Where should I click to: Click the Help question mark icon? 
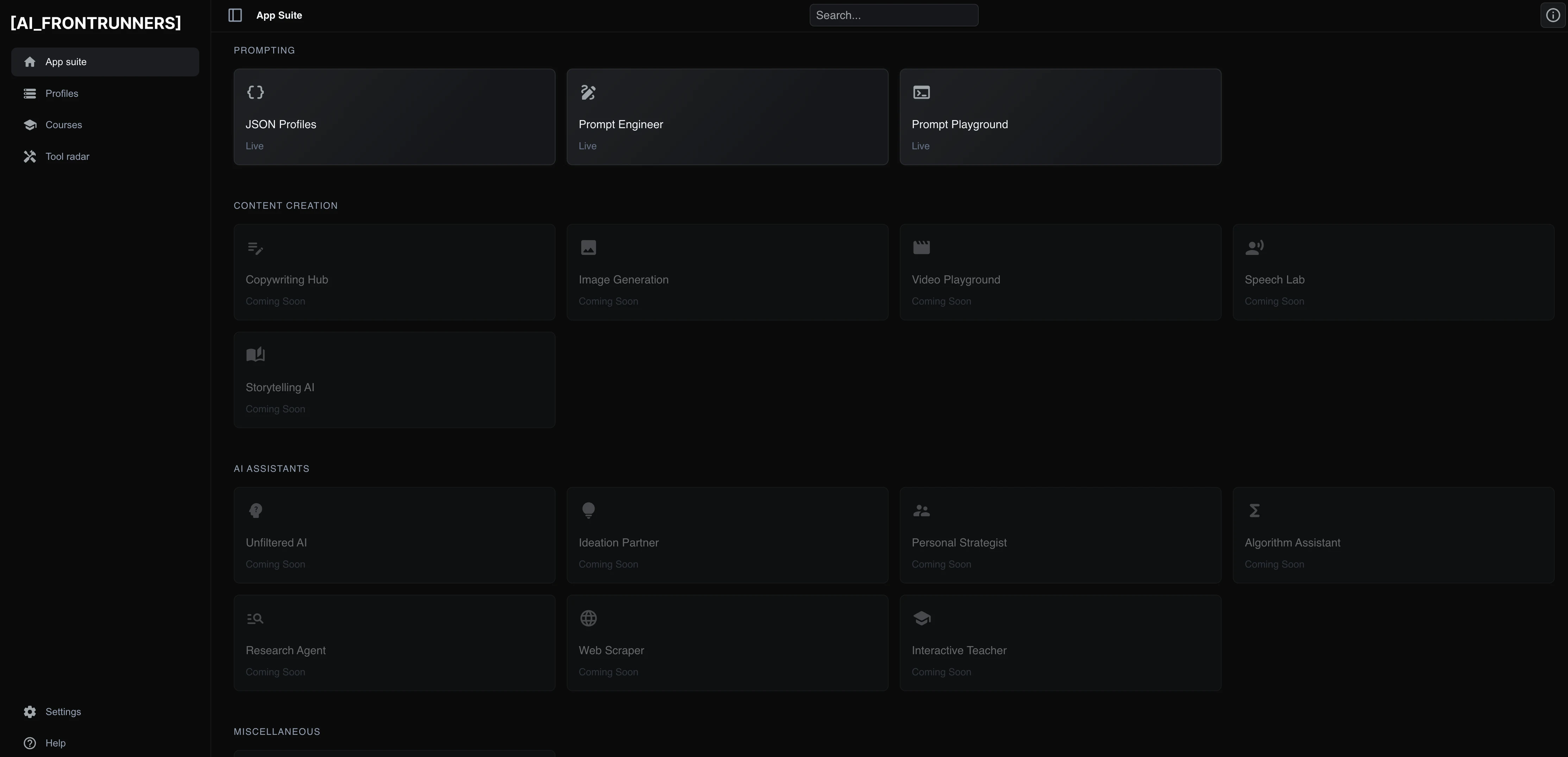(x=30, y=743)
